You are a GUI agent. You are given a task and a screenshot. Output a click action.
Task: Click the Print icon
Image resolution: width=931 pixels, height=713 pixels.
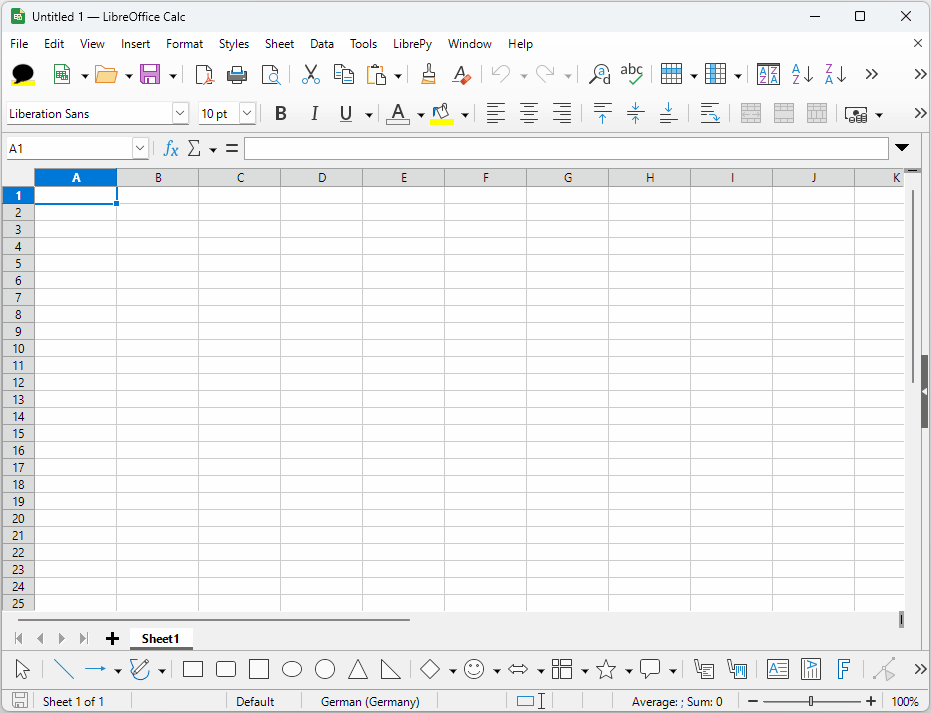click(x=237, y=75)
